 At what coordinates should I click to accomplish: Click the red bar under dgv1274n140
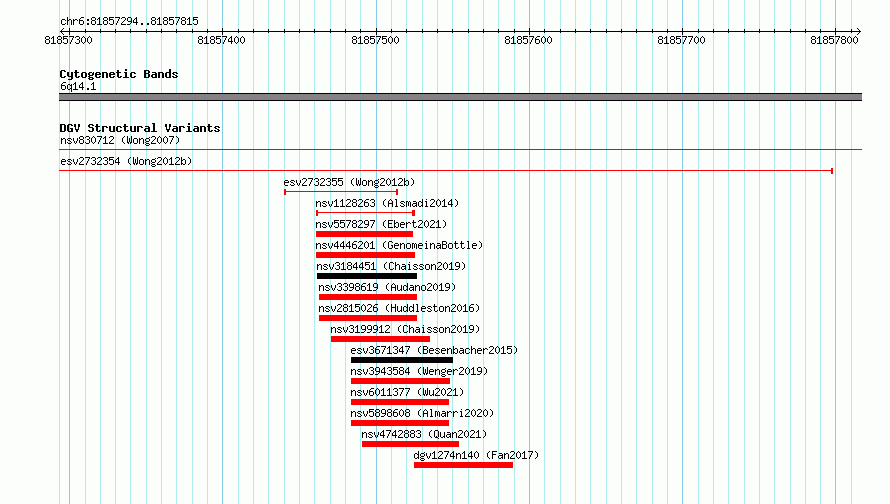pos(463,465)
